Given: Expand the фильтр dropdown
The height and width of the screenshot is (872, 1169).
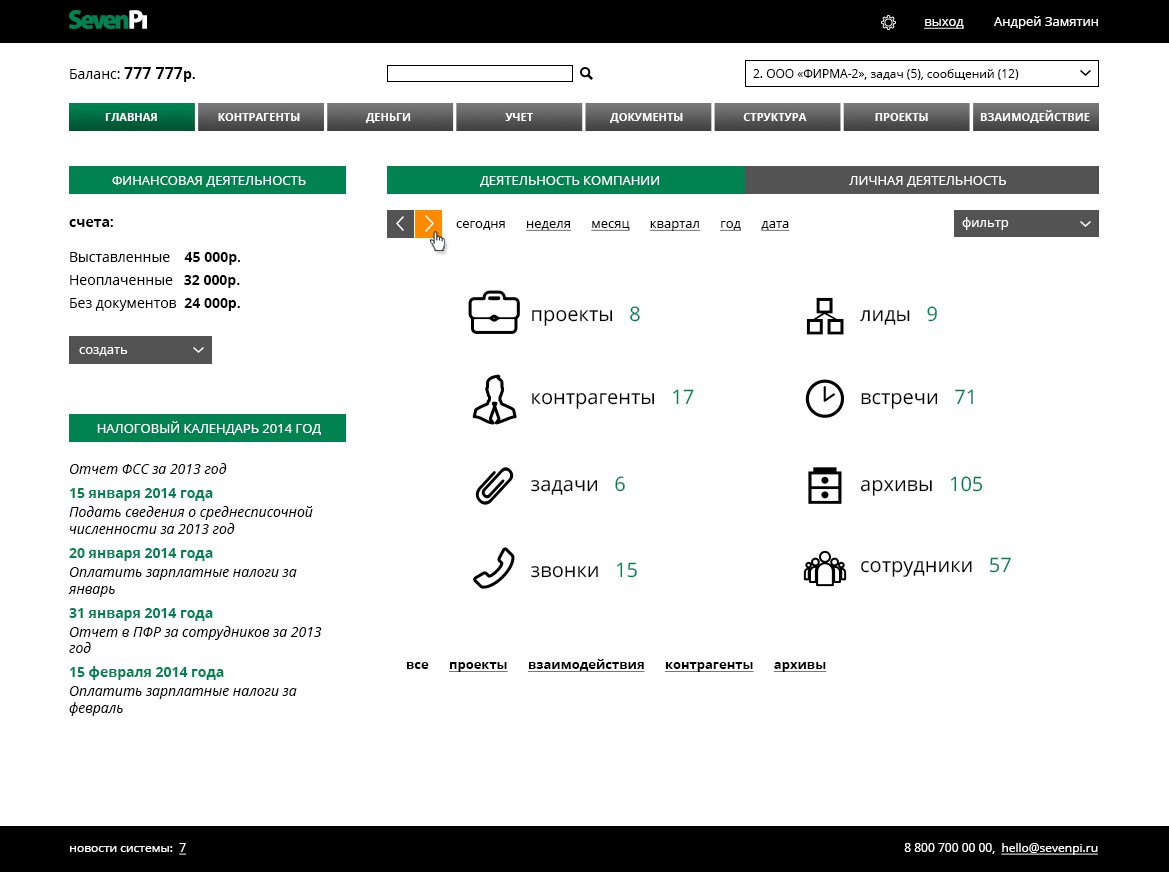Looking at the screenshot, I should point(1026,223).
